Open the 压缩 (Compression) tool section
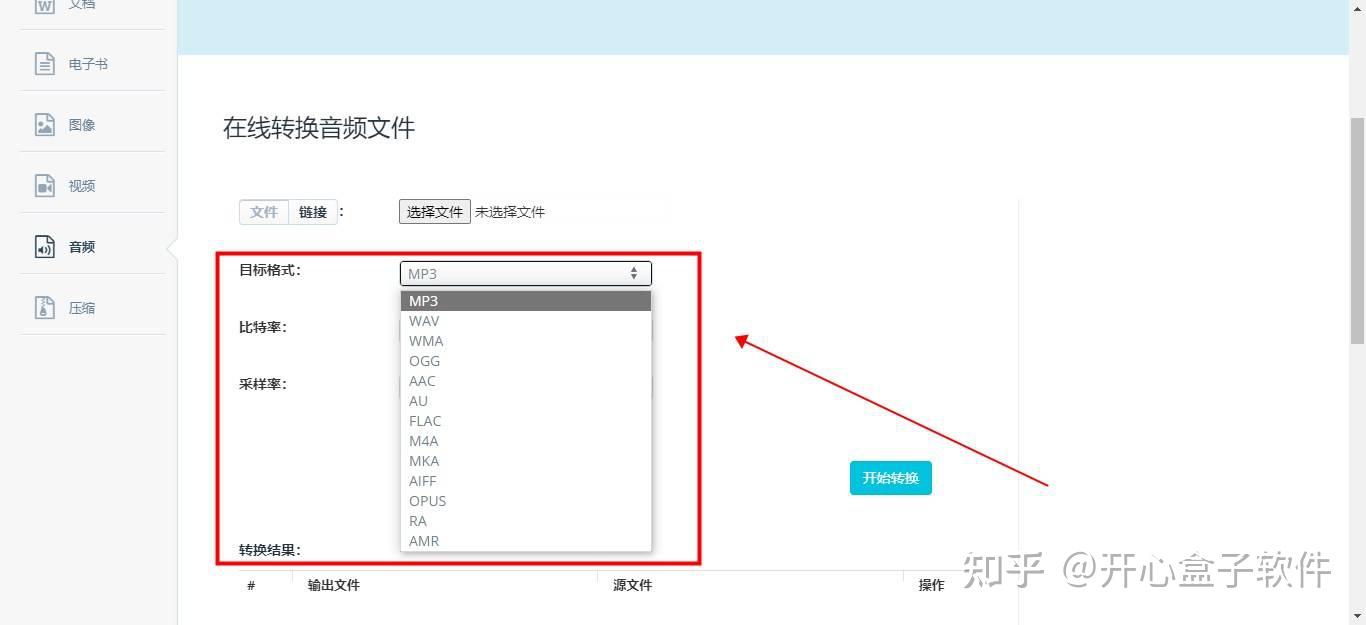 tap(82, 307)
